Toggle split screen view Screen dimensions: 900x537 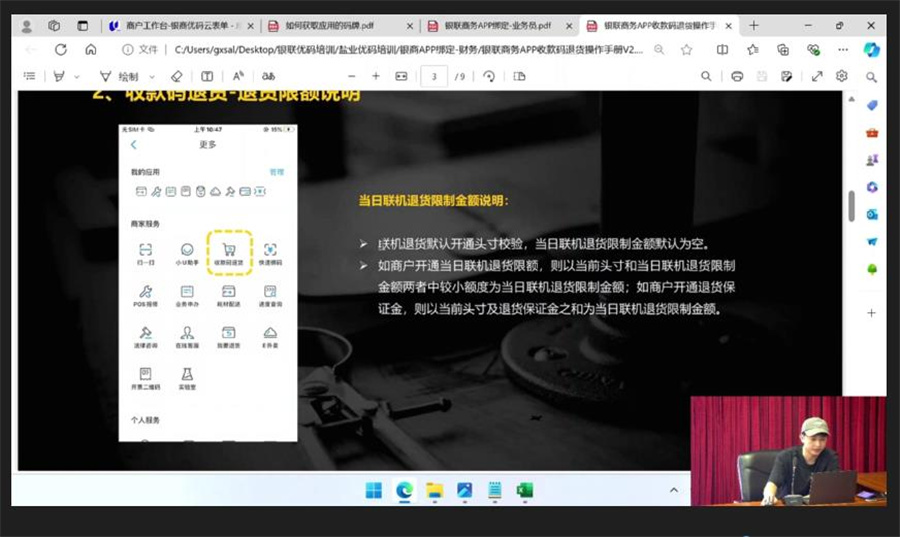[723, 49]
